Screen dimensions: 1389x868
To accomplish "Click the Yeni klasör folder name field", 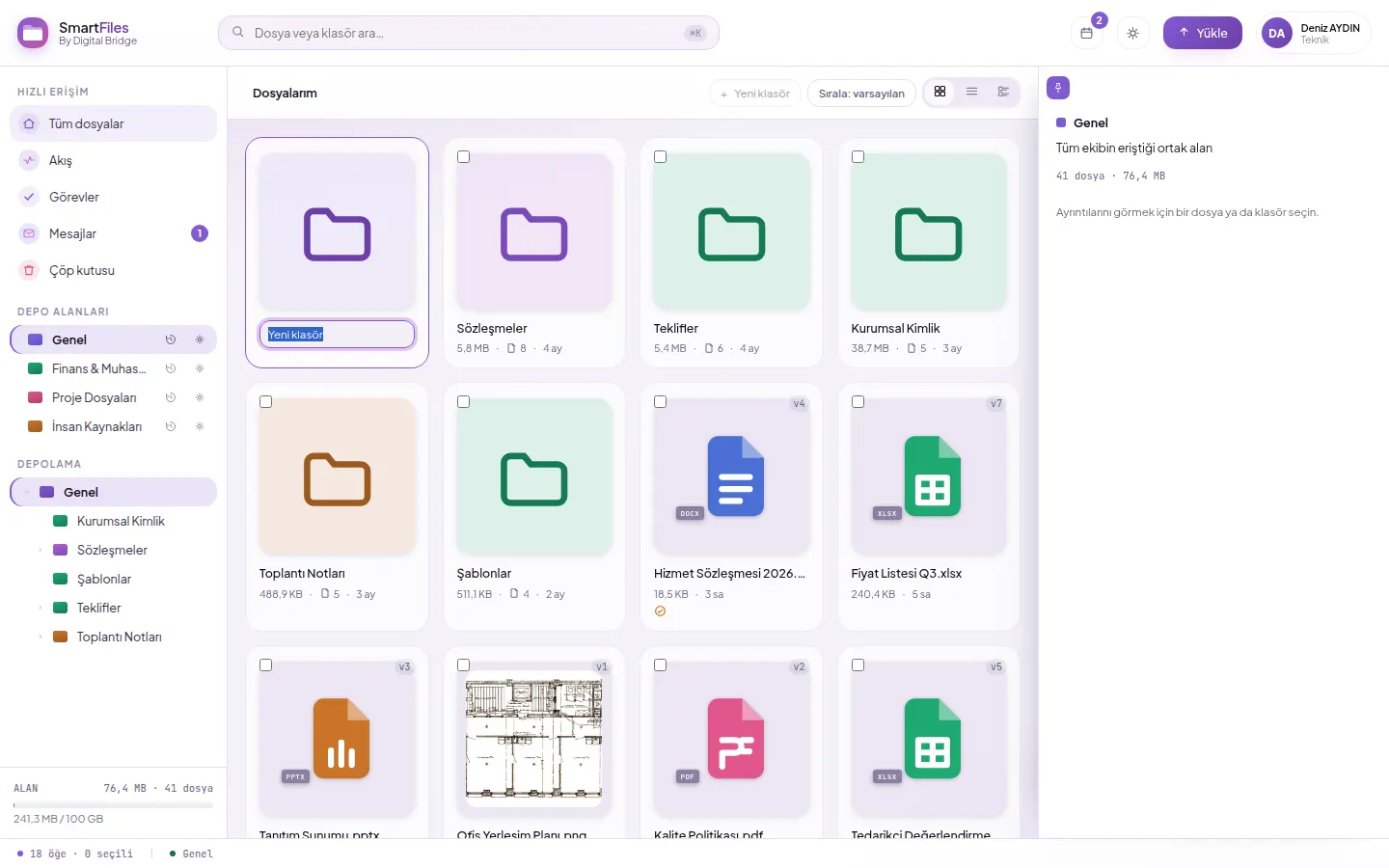I will point(337,335).
